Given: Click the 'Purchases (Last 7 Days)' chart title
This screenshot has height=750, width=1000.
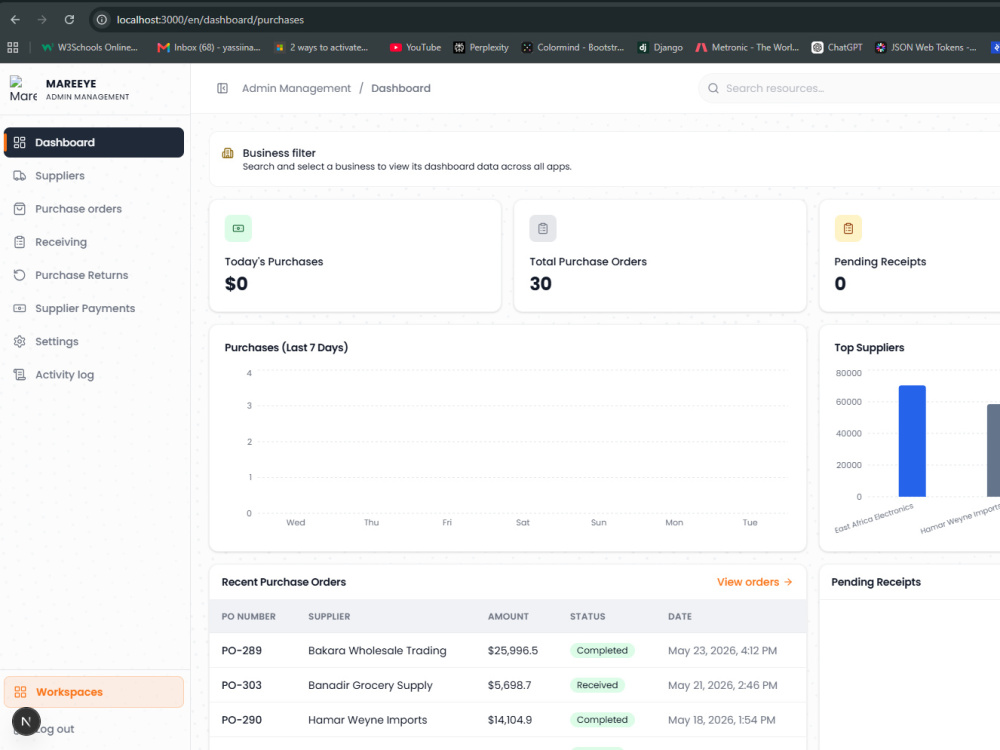Looking at the screenshot, I should (286, 348).
